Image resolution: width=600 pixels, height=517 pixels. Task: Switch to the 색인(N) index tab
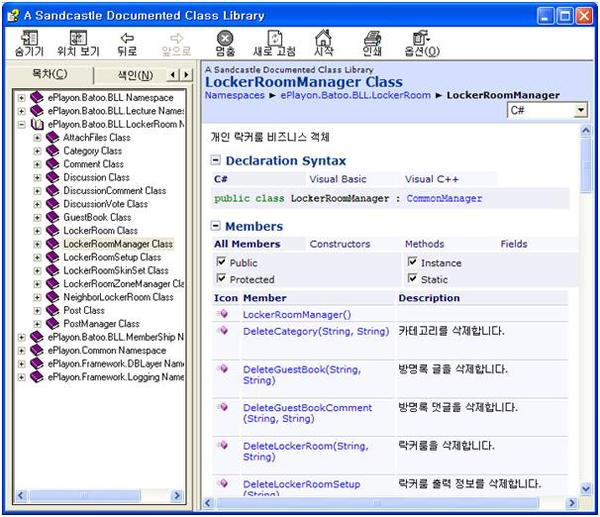coord(135,75)
